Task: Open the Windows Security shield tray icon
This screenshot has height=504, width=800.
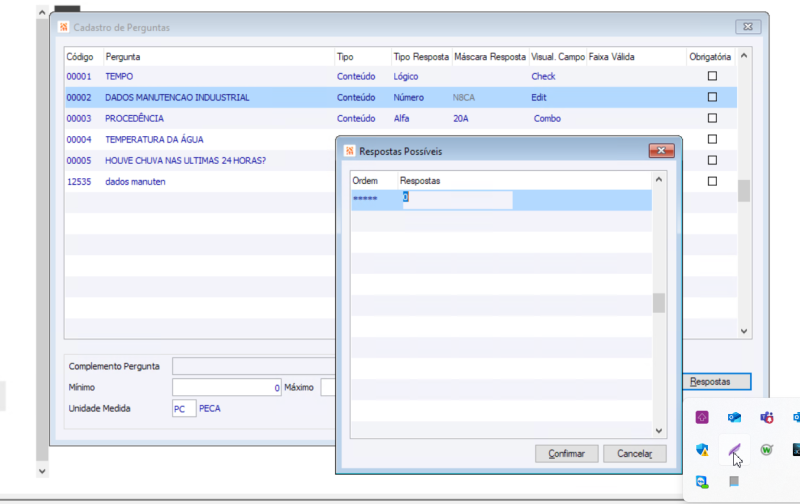Action: coord(702,449)
